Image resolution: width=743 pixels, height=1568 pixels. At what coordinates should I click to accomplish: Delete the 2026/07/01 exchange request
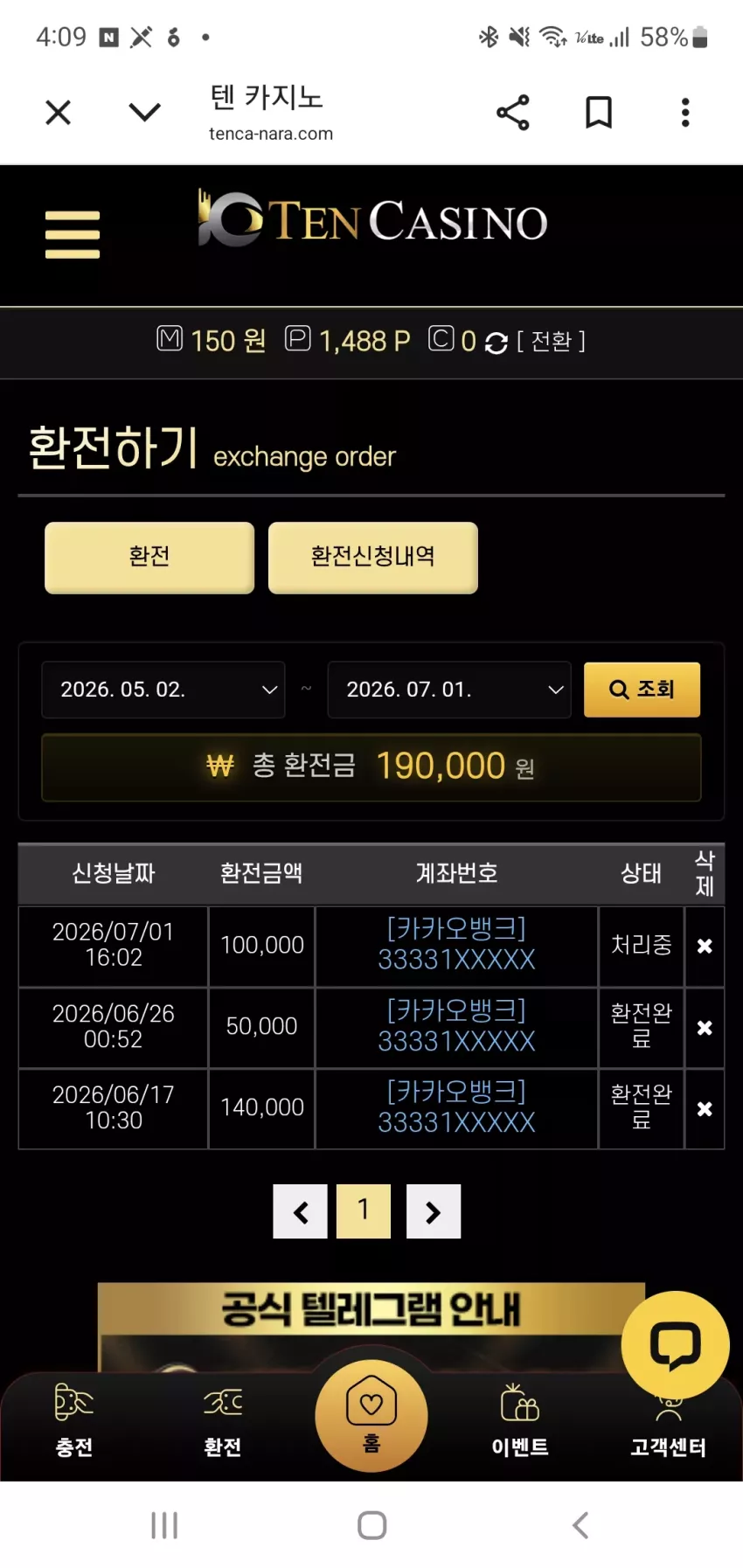tap(705, 946)
